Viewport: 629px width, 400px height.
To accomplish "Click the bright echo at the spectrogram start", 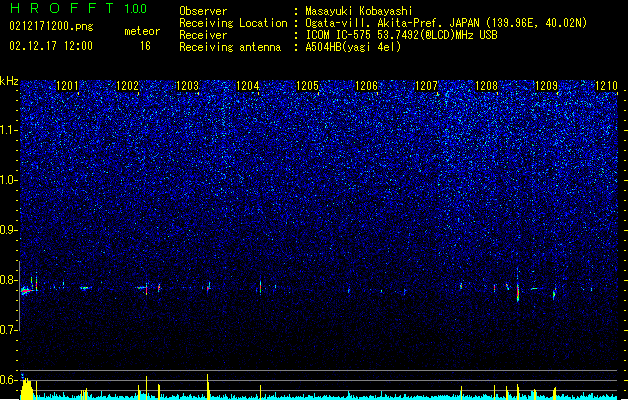I will pos(26,290).
